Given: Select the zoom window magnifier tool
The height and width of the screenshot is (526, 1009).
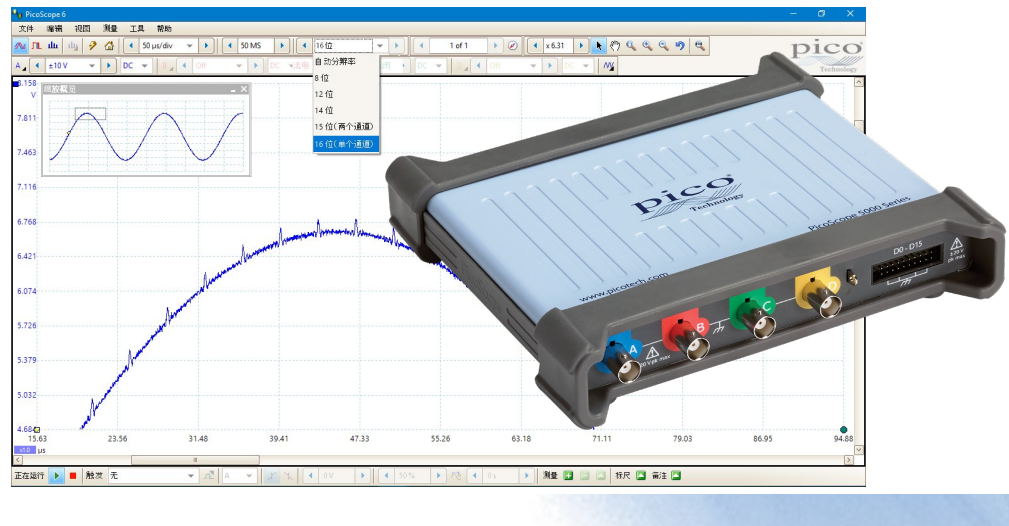Looking at the screenshot, I should tap(631, 46).
